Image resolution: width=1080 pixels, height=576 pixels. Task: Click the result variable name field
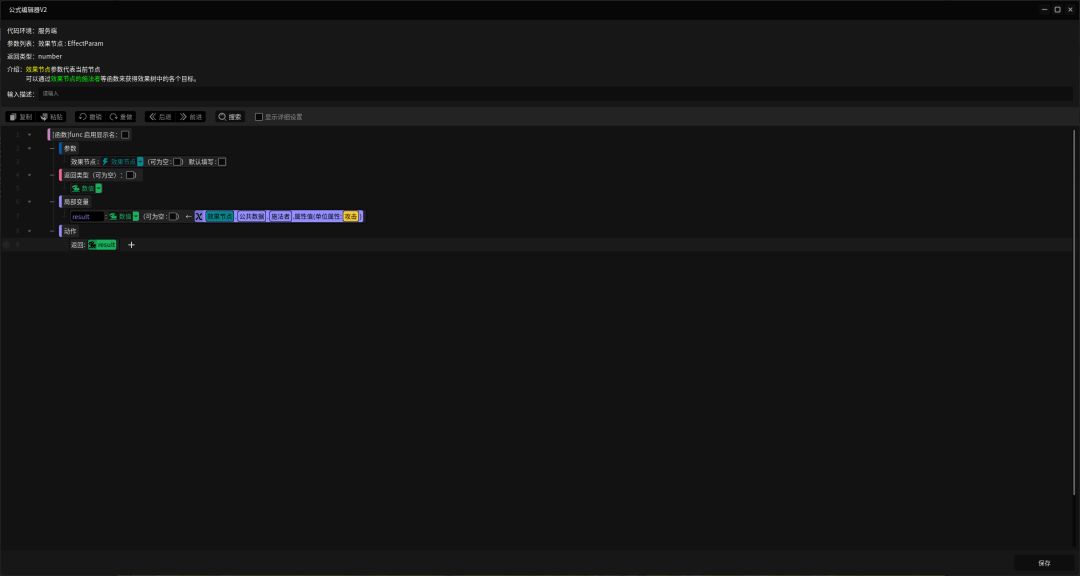(87, 216)
